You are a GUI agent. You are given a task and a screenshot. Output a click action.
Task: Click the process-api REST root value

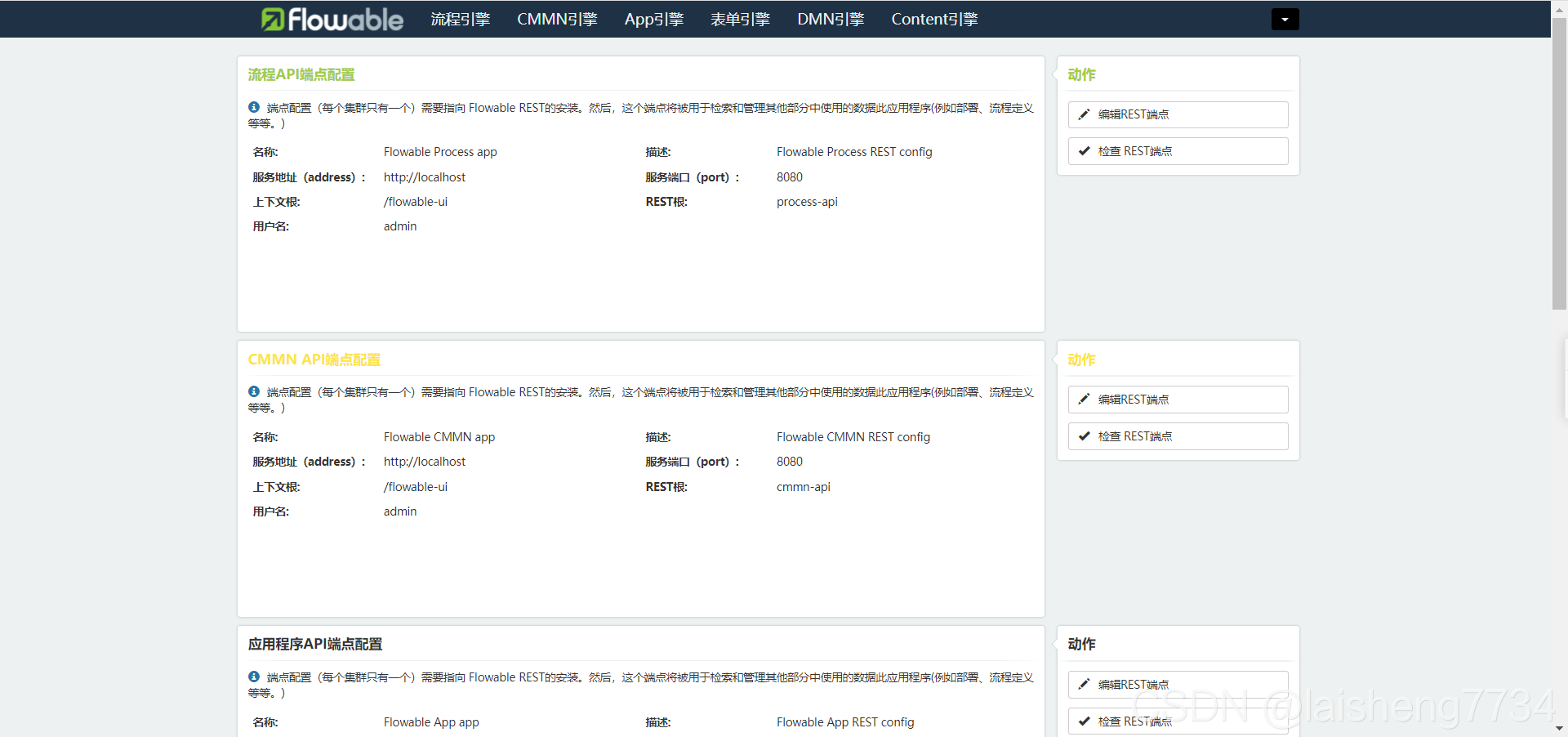coord(807,202)
